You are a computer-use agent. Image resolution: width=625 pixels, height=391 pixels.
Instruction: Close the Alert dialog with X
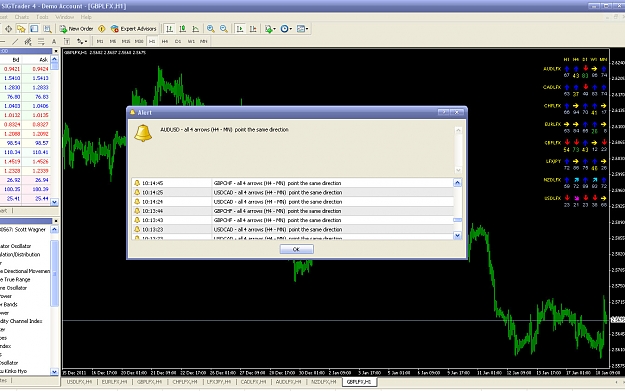(457, 113)
